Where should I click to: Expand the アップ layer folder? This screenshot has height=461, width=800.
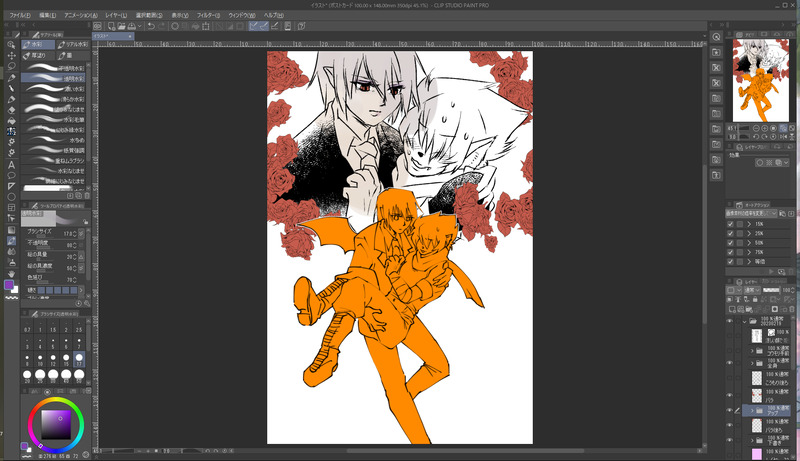click(752, 411)
